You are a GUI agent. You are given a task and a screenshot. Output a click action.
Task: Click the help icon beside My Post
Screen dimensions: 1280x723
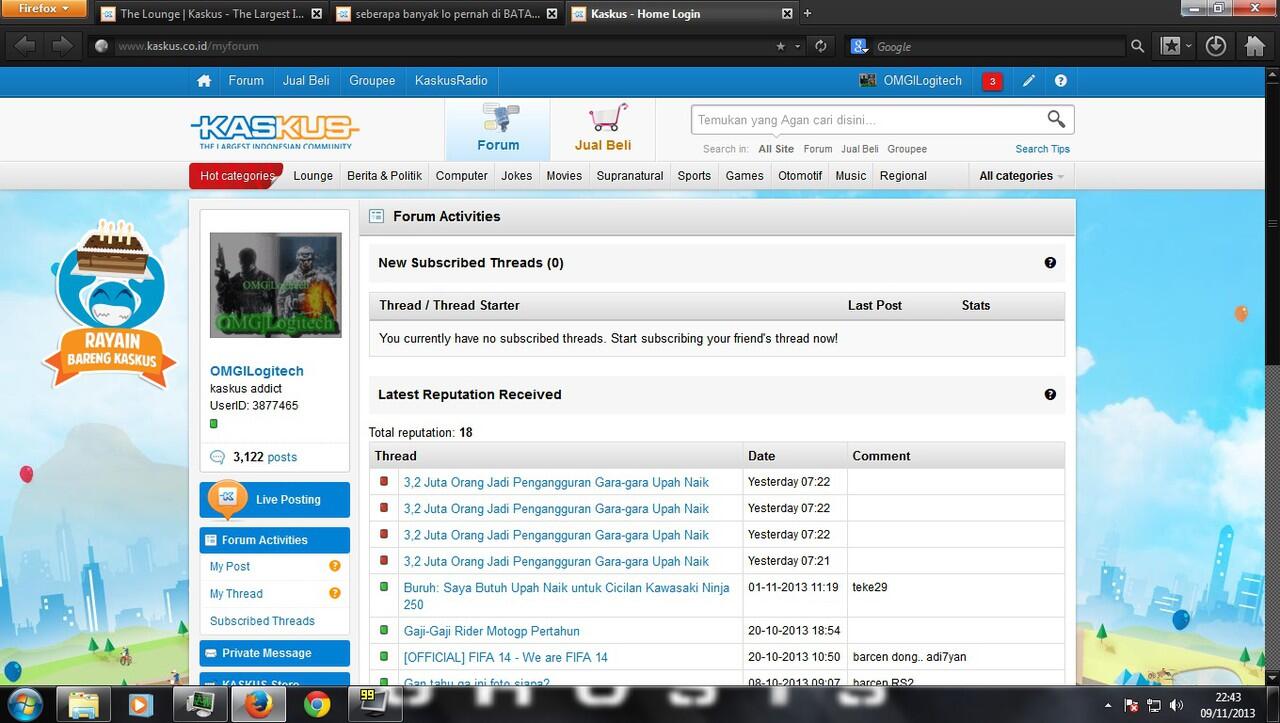coord(335,566)
